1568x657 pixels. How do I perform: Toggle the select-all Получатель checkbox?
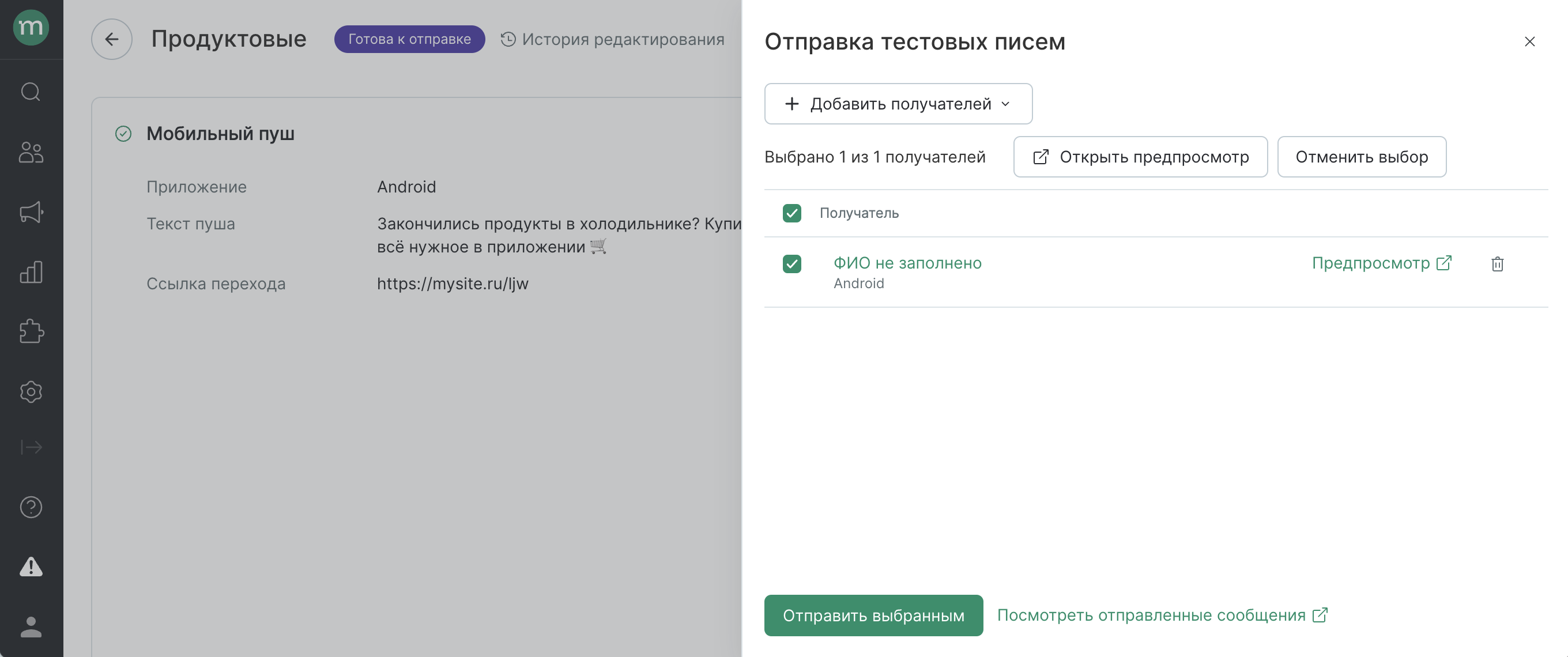[x=791, y=213]
